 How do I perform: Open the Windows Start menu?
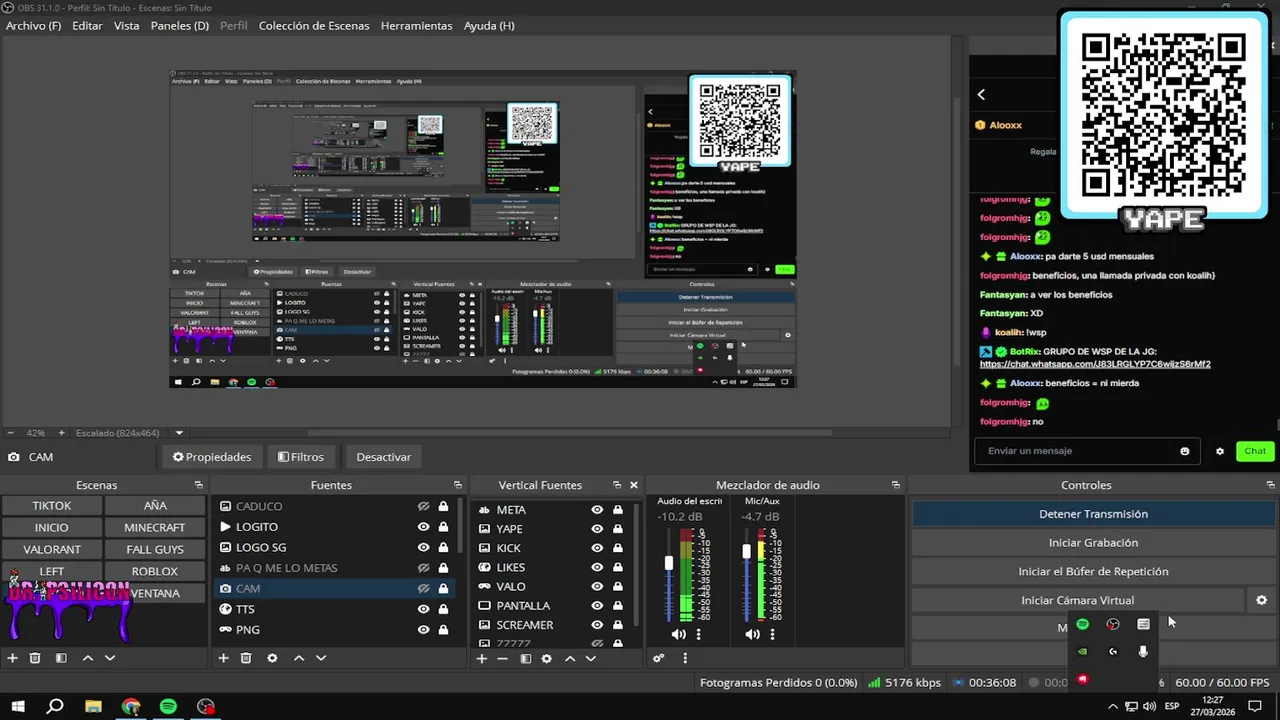[x=17, y=706]
